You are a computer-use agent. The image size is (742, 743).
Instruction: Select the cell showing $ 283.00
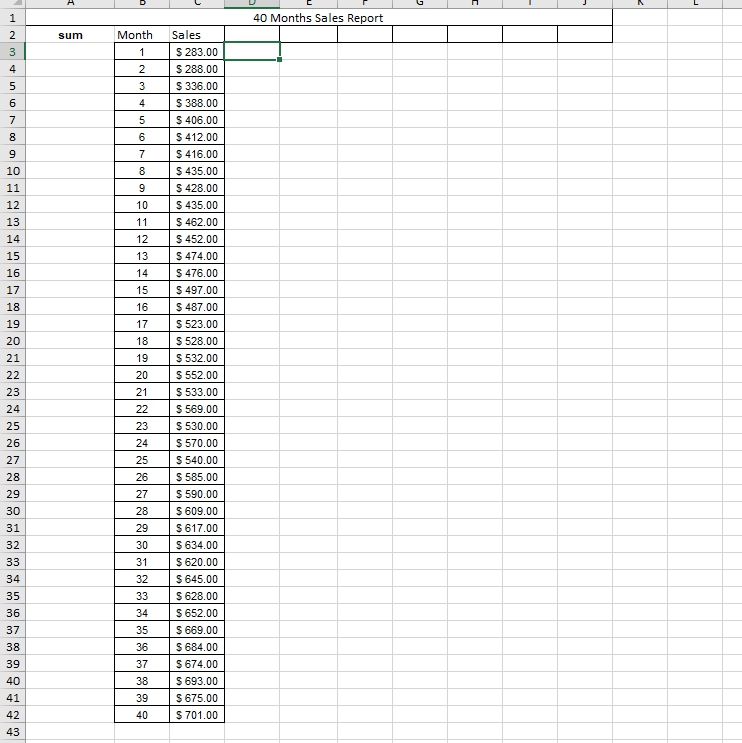click(197, 52)
